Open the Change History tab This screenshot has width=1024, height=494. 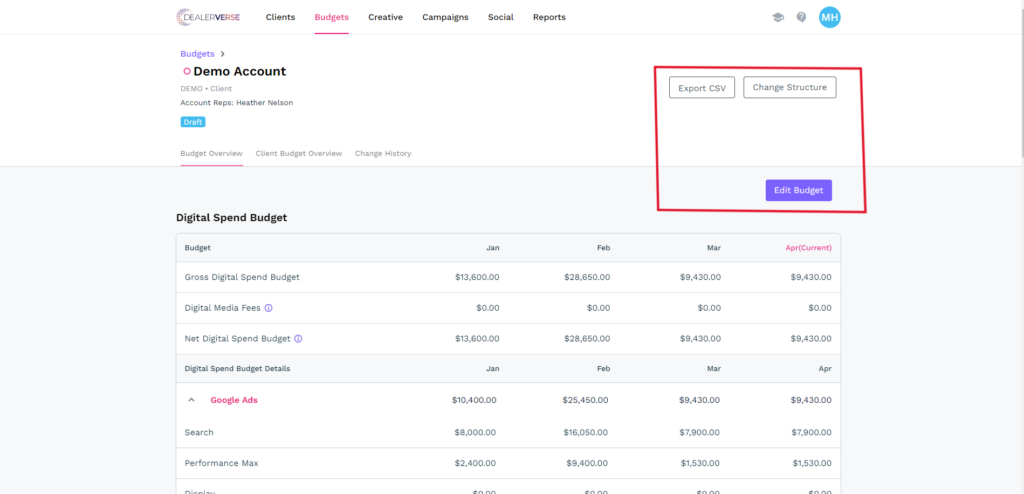click(x=382, y=154)
